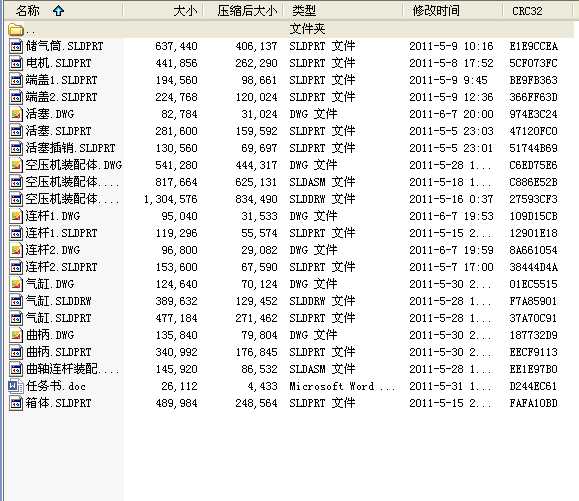Select the 电机.SLDPRT file name
579x501 pixels.
coord(58,63)
